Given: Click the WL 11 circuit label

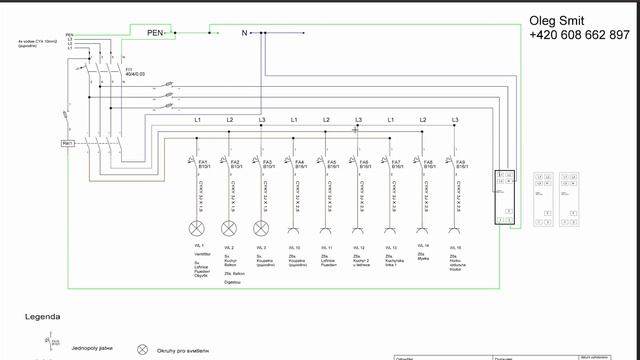Looking at the screenshot, I should pos(327,248).
